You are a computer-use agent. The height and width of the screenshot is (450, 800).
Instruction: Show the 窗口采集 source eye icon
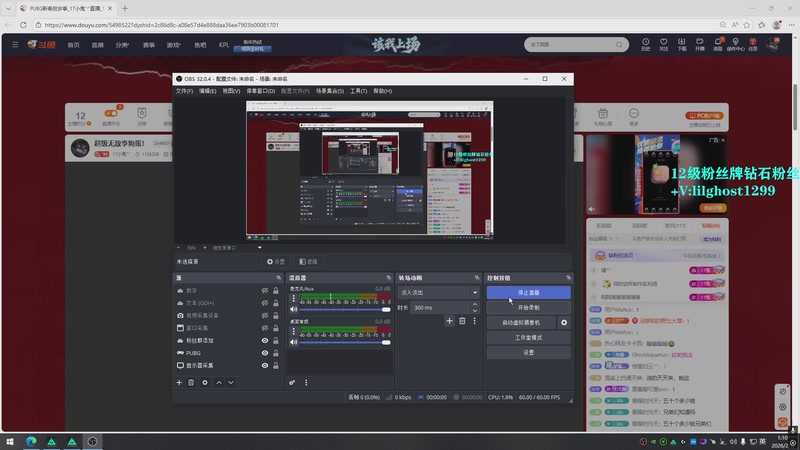pyautogui.click(x=265, y=328)
